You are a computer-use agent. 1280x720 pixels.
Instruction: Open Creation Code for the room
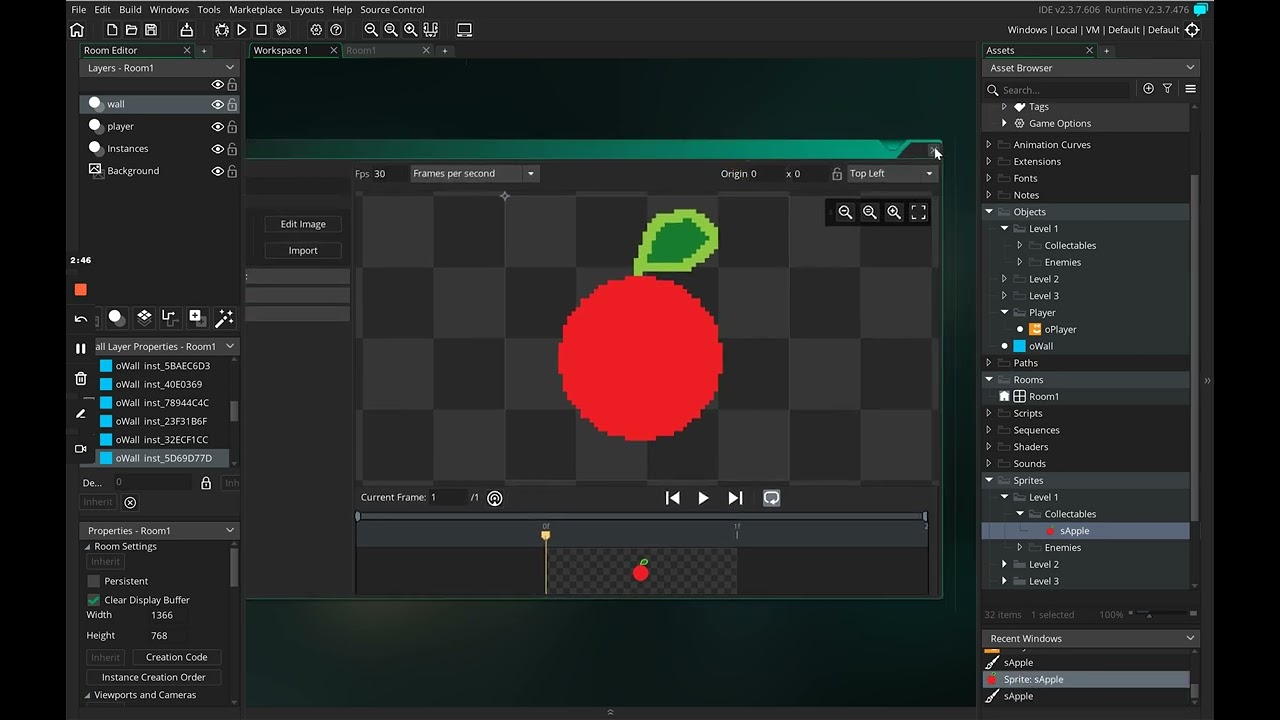coord(177,657)
